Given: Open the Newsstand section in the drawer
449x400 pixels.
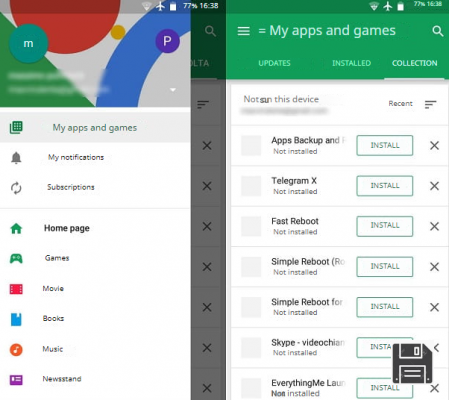Looking at the screenshot, I should click(x=95, y=379).
